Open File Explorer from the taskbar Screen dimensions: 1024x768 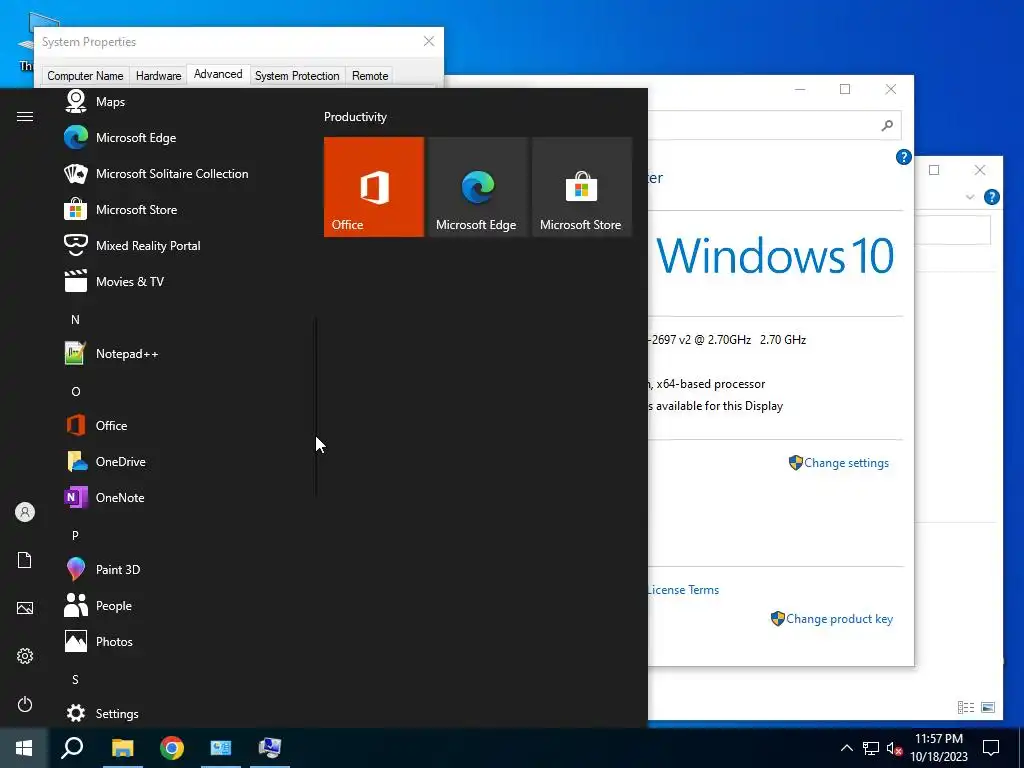122,748
